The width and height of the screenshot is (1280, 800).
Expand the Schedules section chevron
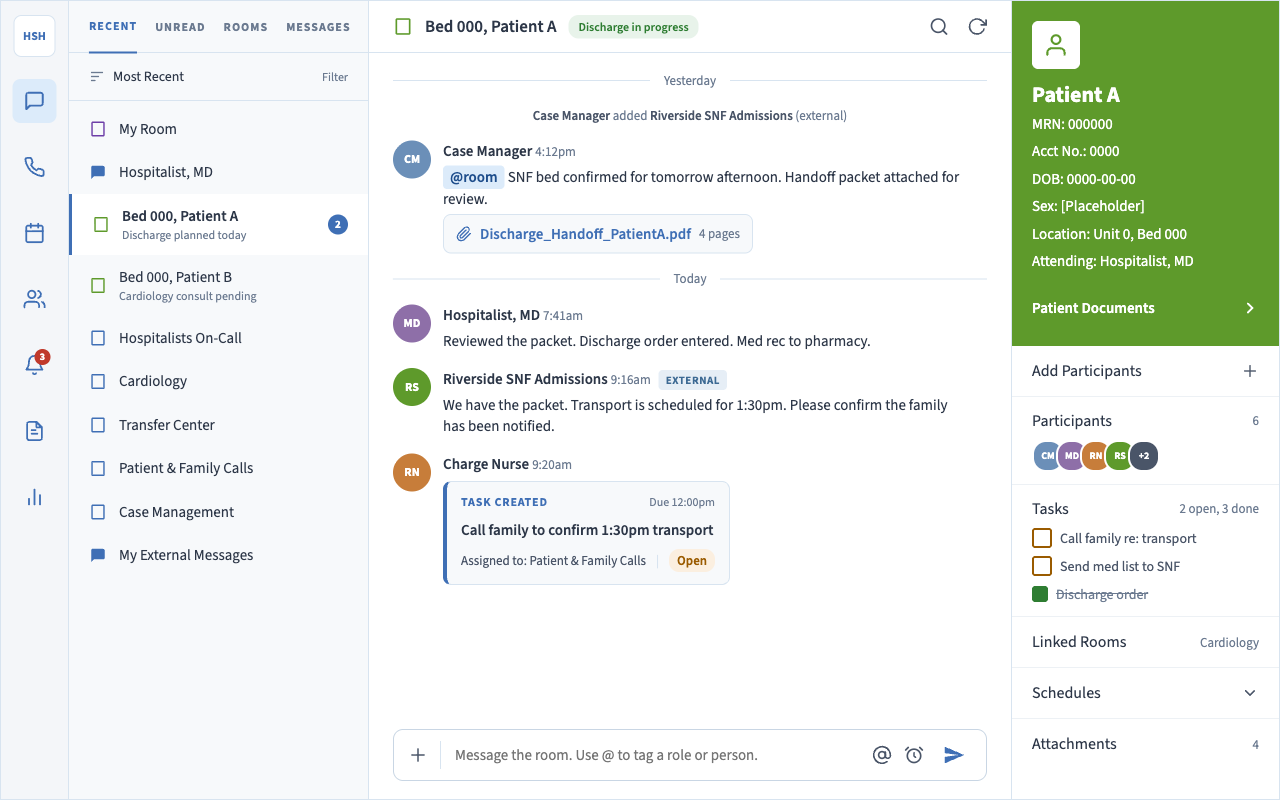point(1250,693)
